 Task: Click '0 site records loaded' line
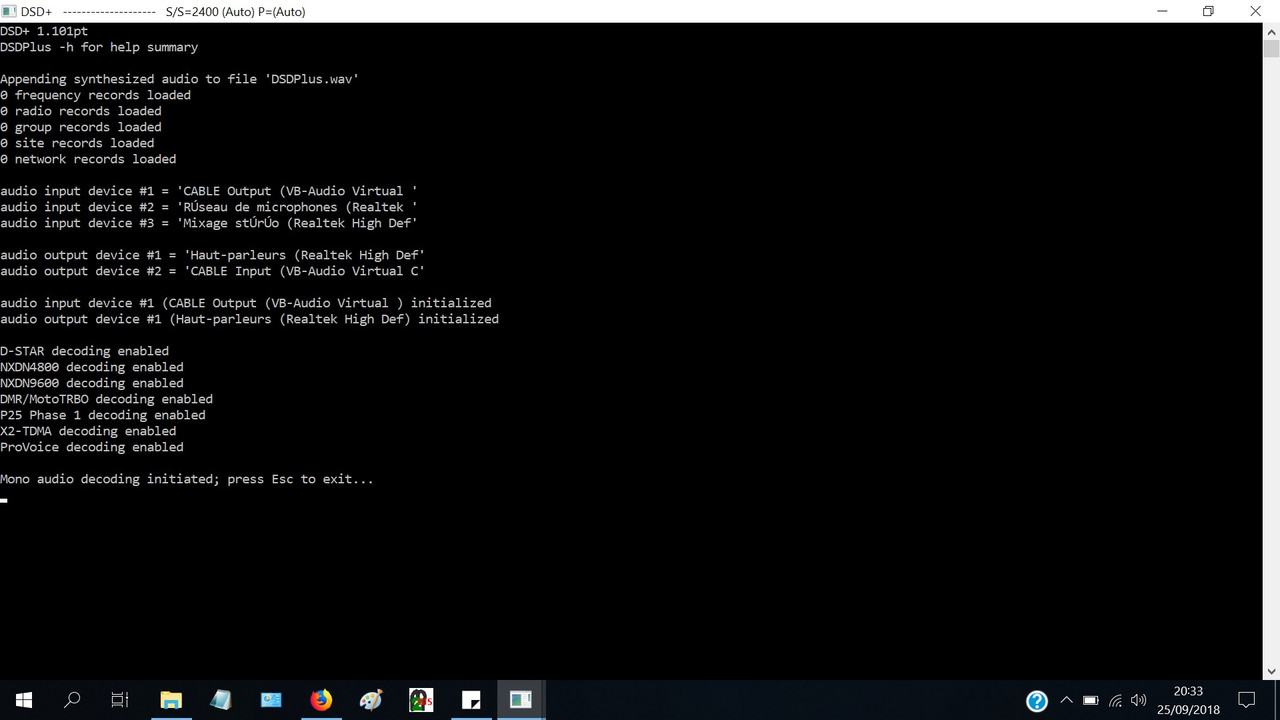click(77, 143)
